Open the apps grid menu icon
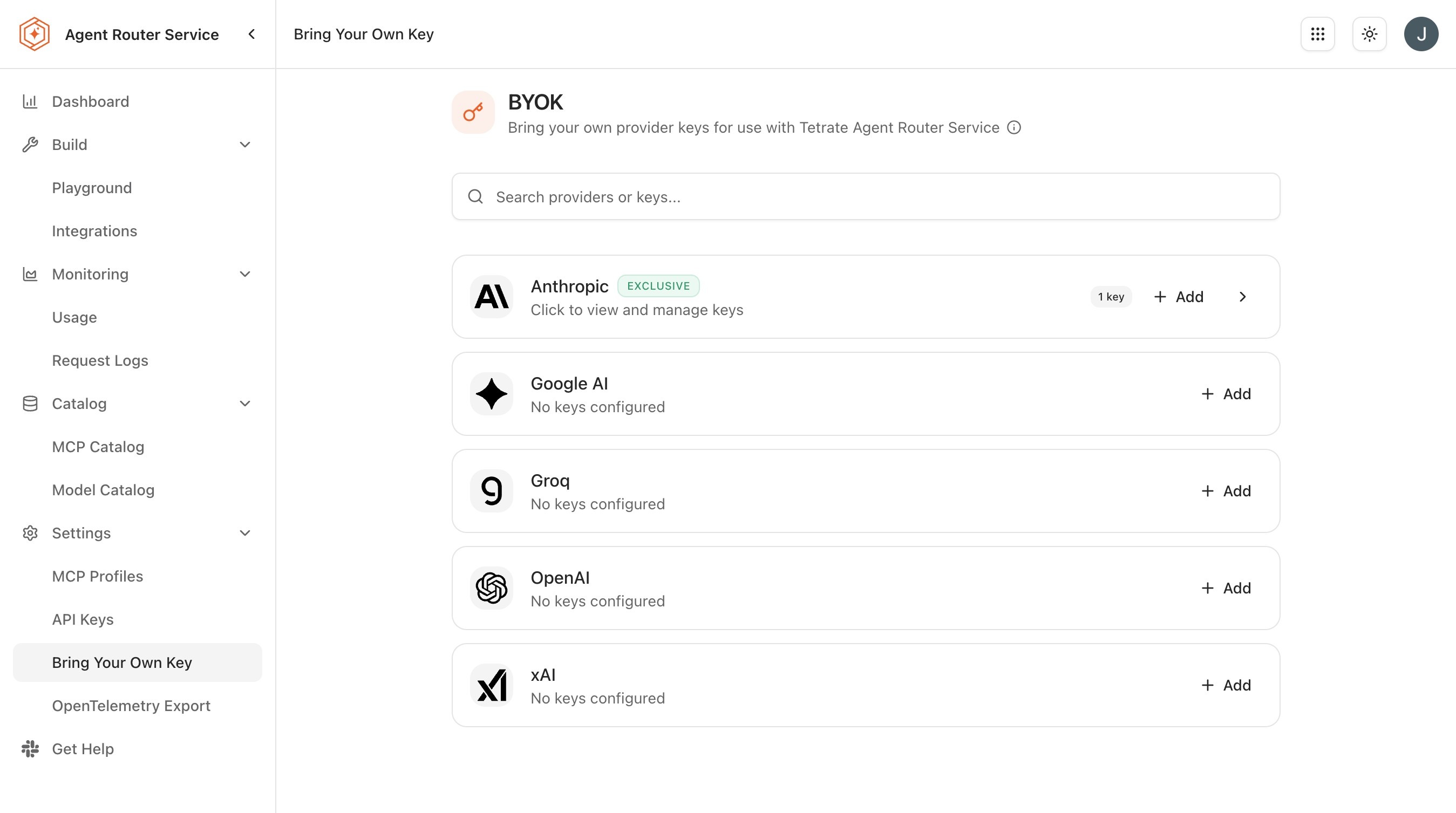 (x=1317, y=34)
